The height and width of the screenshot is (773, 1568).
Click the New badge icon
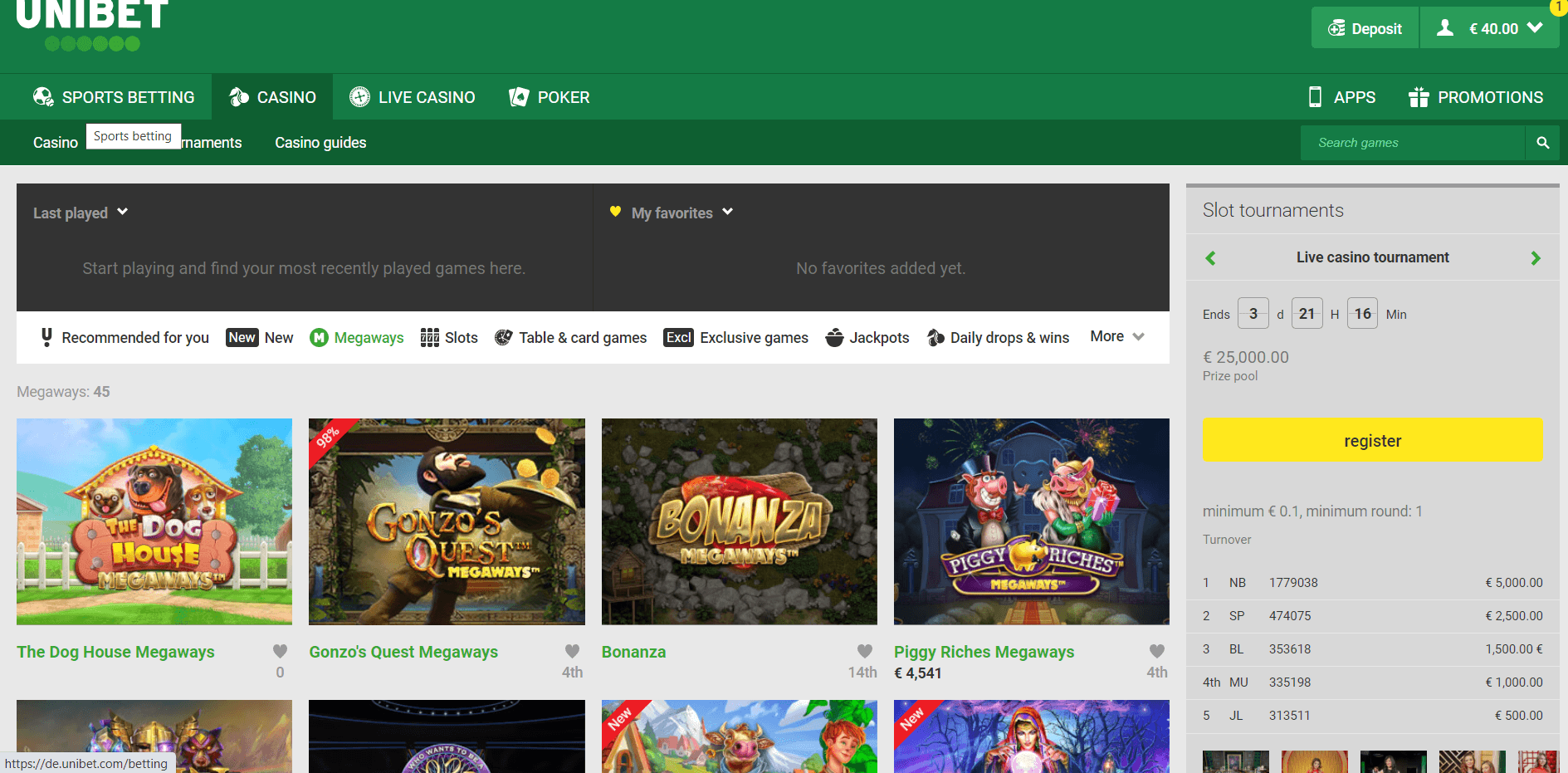point(242,337)
